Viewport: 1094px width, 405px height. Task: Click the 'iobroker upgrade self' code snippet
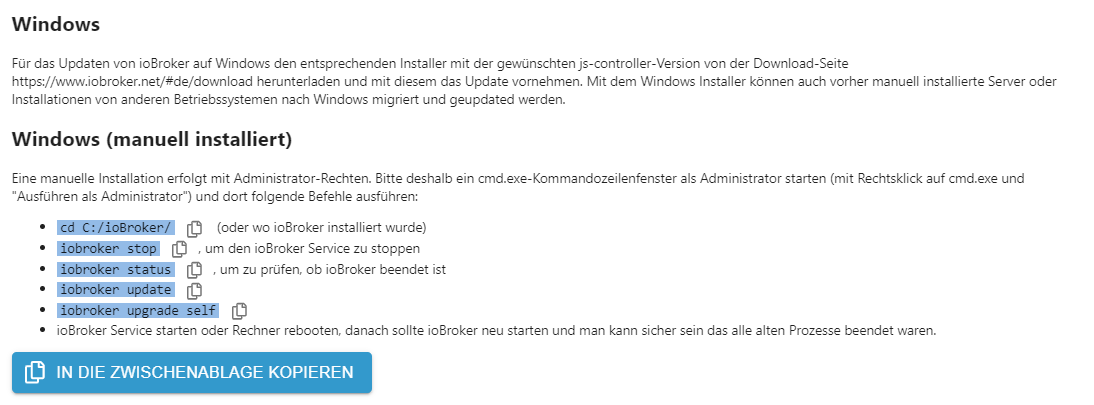coord(139,310)
